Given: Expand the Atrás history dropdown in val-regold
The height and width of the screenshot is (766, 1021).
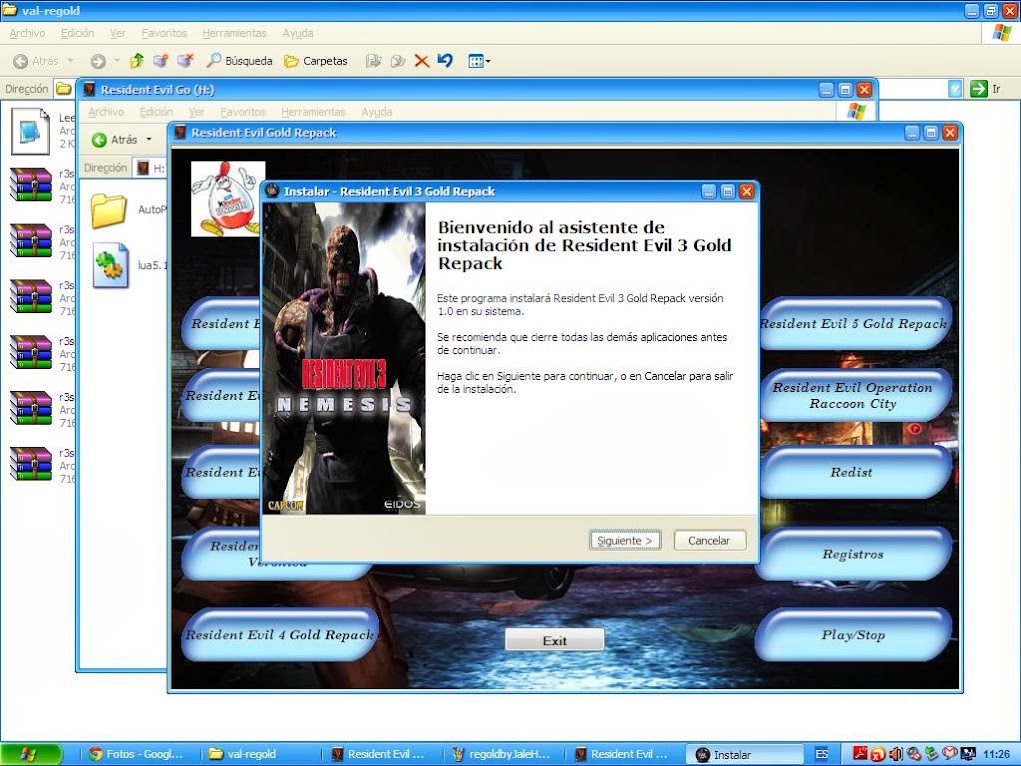Looking at the screenshot, I should [70, 61].
